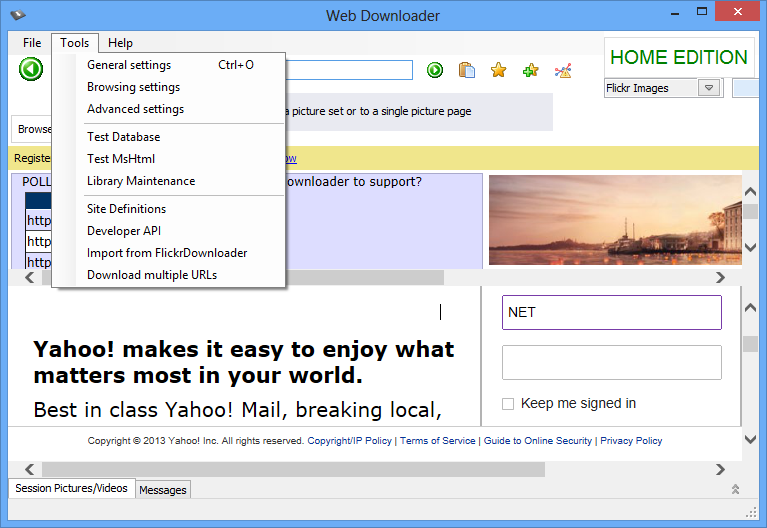Click the network warning graph icon
The width and height of the screenshot is (767, 528).
pyautogui.click(x=563, y=71)
